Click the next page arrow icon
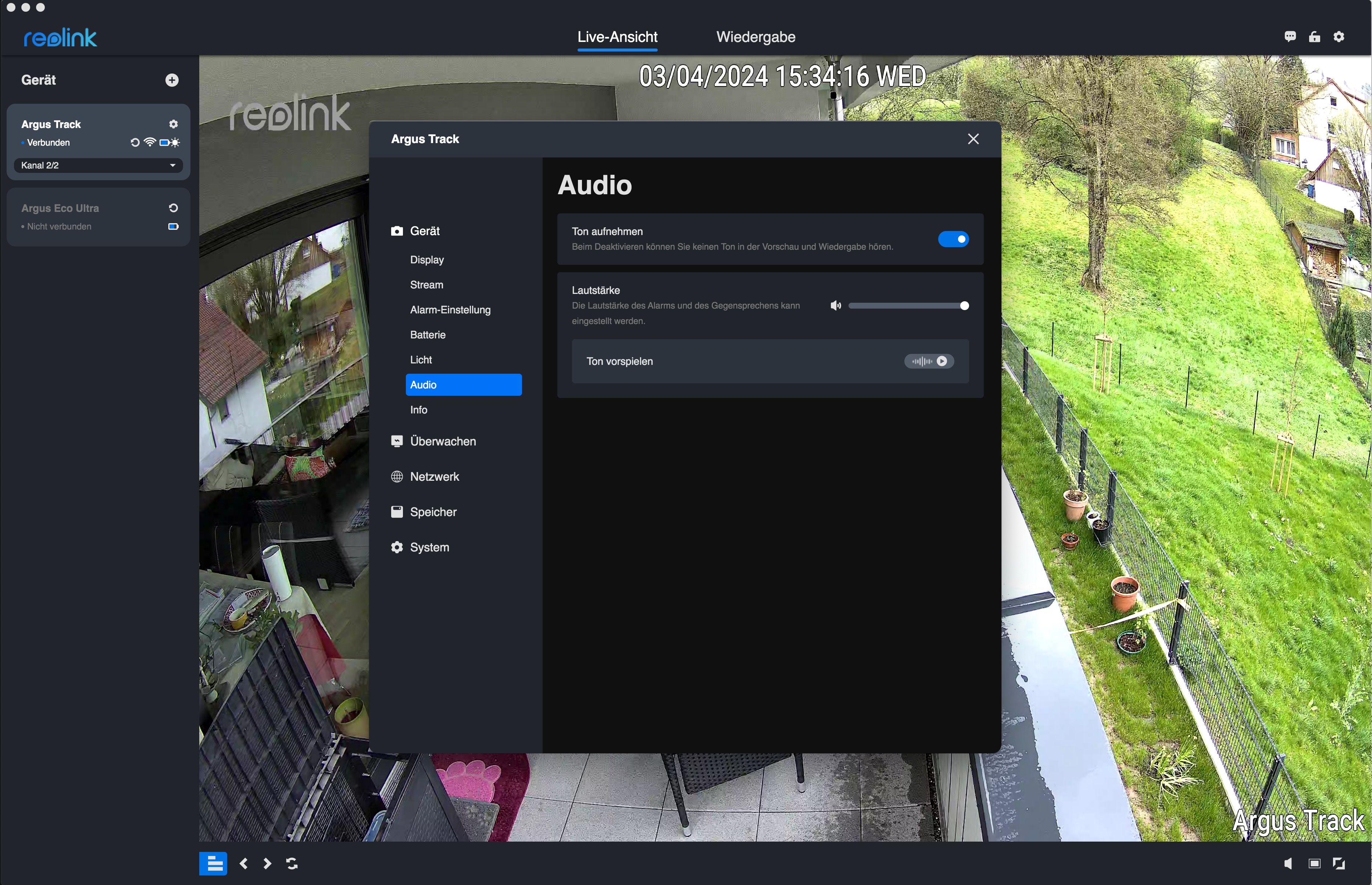 pos(267,863)
